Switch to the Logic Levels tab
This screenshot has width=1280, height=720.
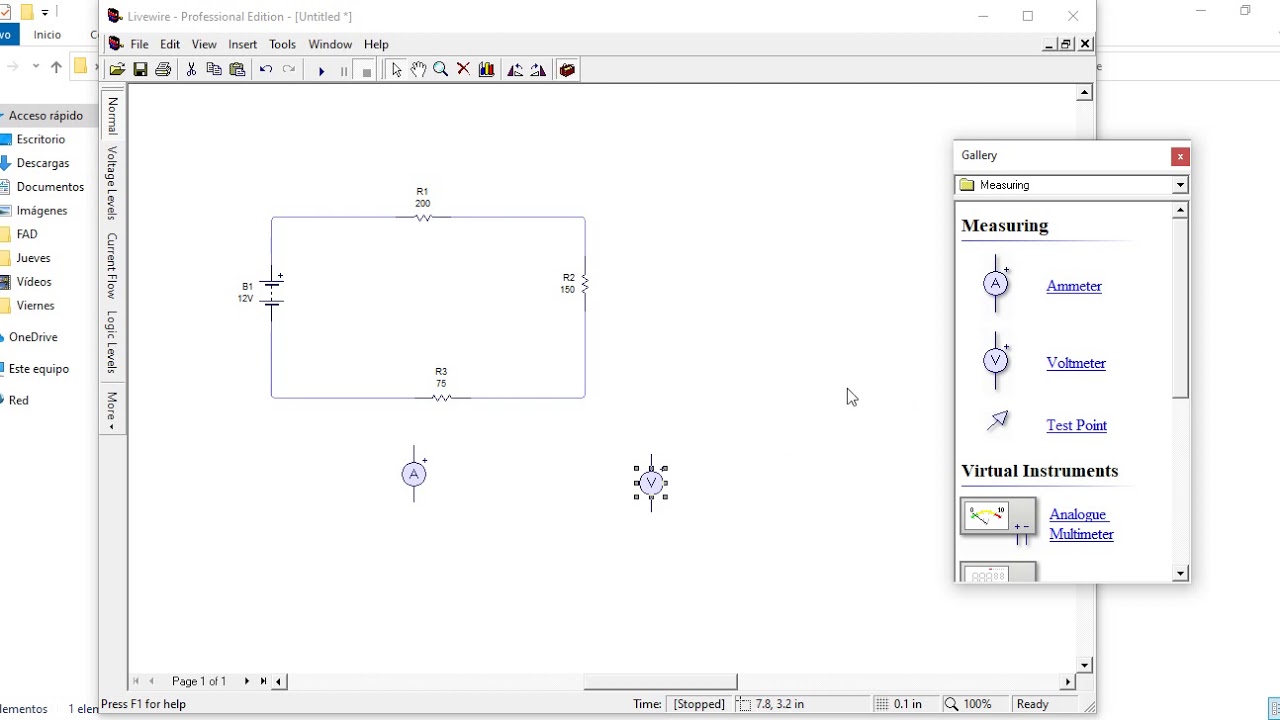(x=112, y=342)
